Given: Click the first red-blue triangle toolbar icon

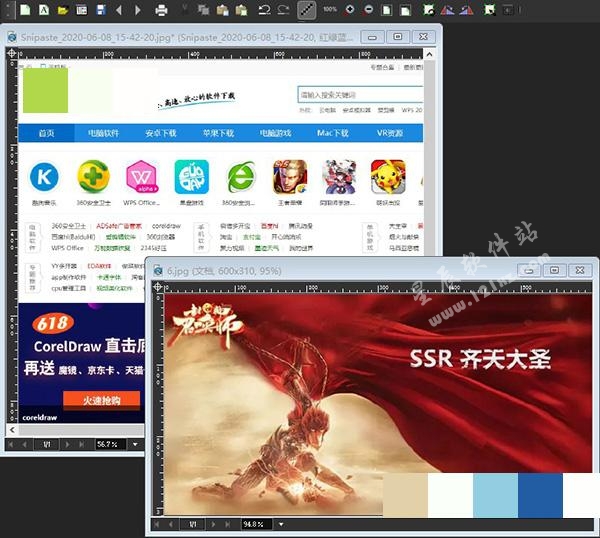Looking at the screenshot, I should coord(447,10).
